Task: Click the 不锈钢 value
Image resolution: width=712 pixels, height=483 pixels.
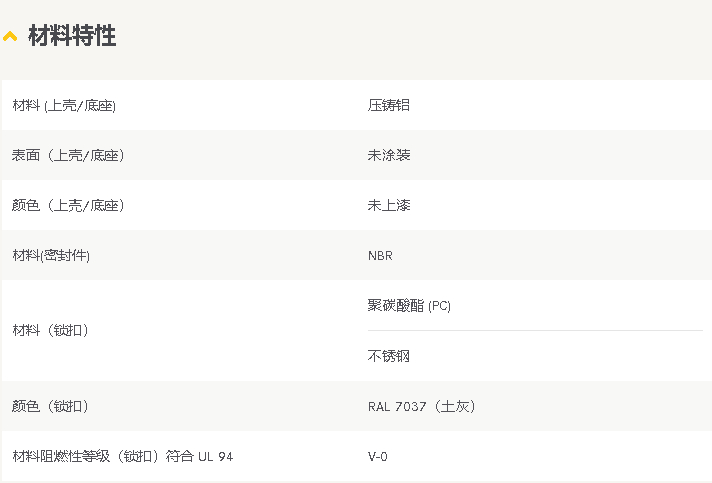Action: point(389,356)
